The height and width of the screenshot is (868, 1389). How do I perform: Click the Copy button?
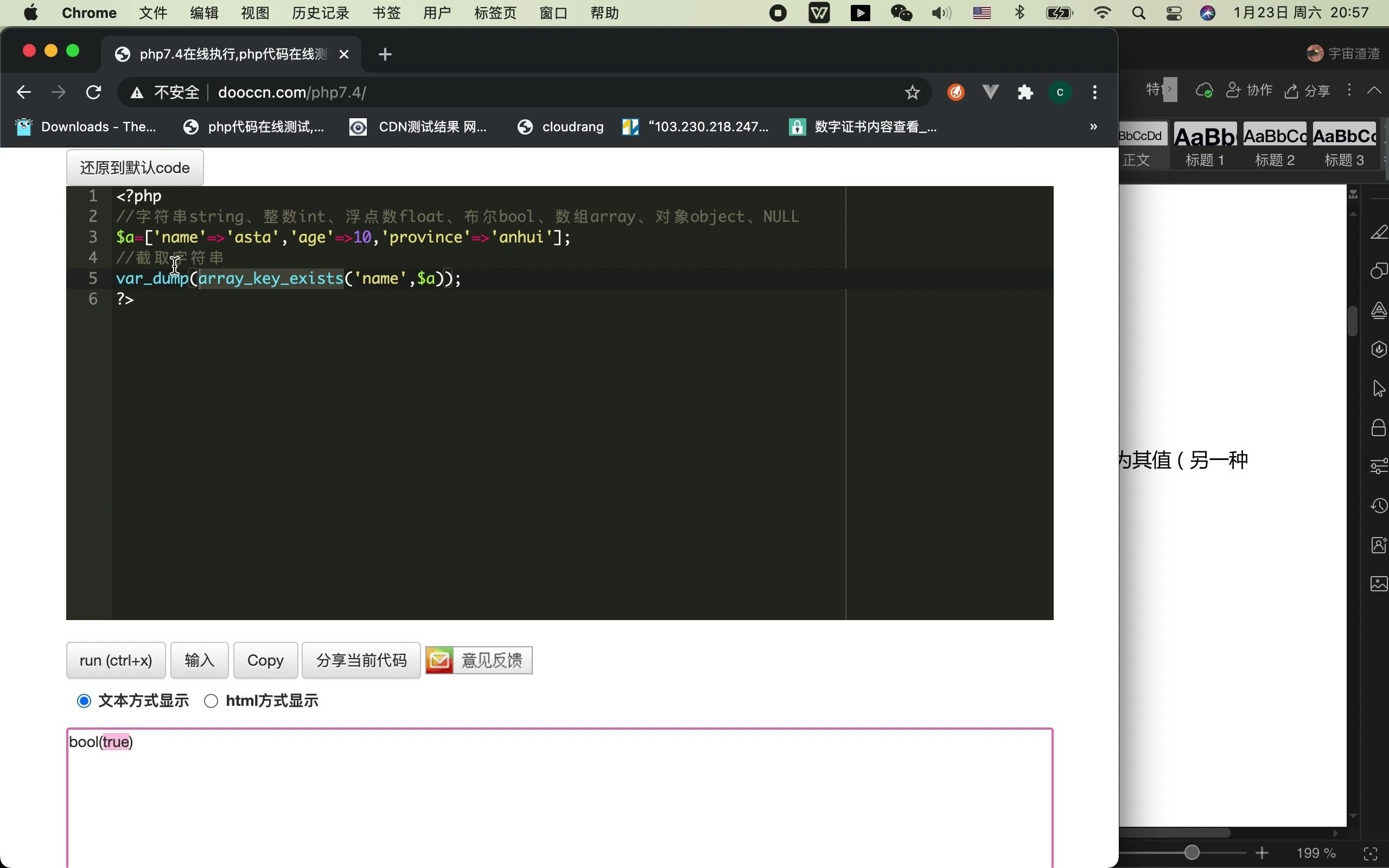point(266,661)
